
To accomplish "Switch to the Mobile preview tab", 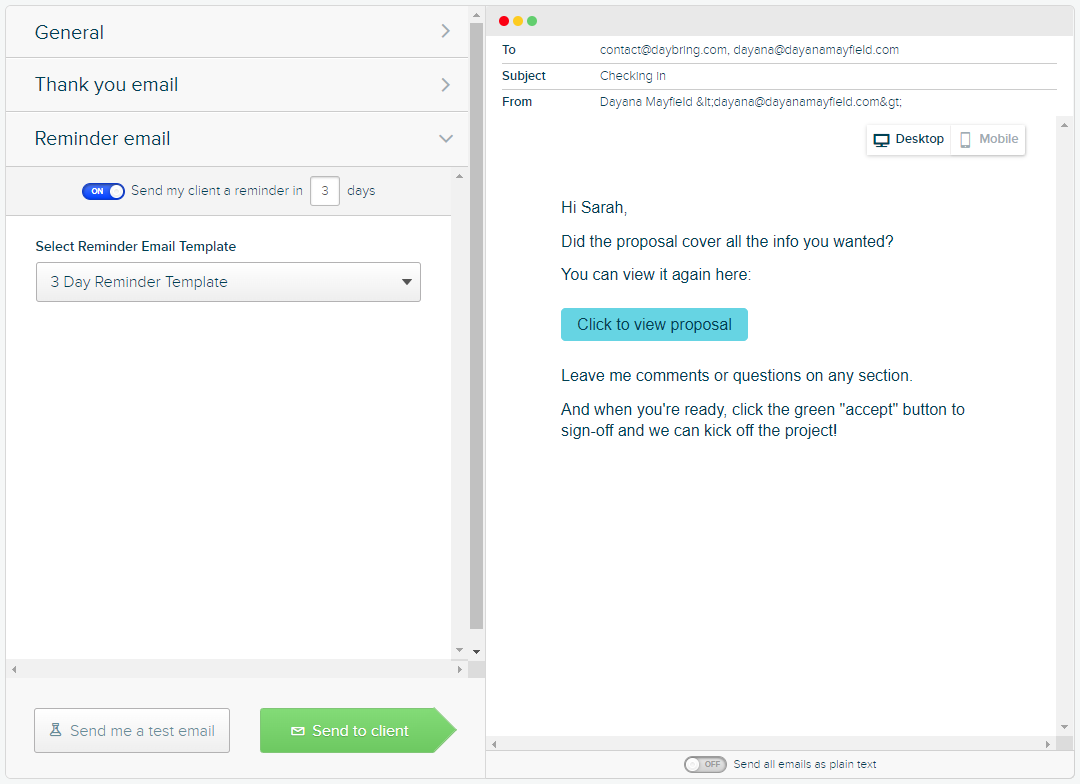I will click(x=988, y=139).
